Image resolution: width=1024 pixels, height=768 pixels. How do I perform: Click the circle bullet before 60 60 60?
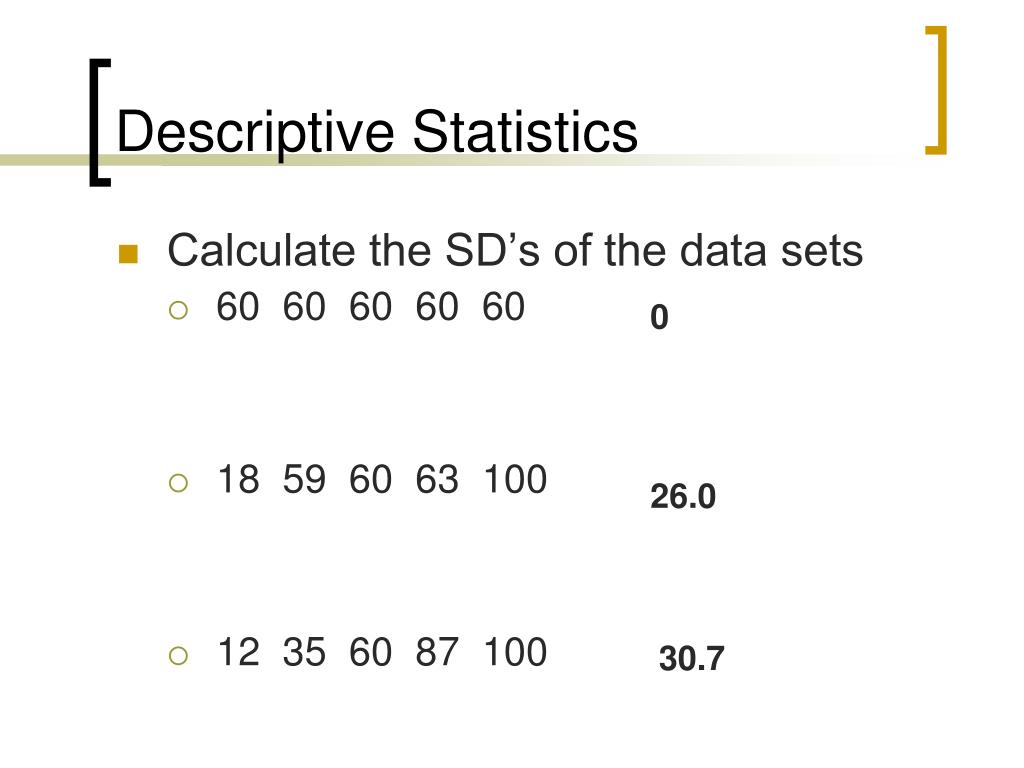[178, 310]
